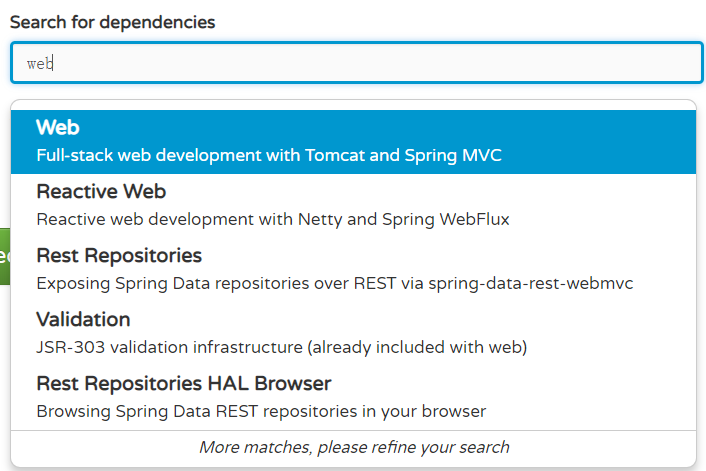Click the Netty and Spring WebFlux description
Viewport: 706px width, 471px height.
(272, 219)
